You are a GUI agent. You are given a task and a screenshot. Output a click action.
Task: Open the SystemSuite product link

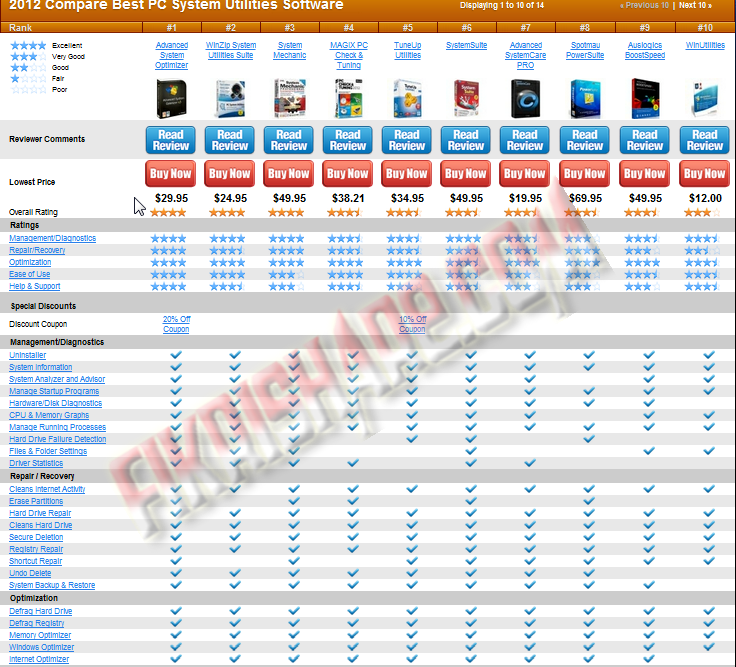(466, 46)
